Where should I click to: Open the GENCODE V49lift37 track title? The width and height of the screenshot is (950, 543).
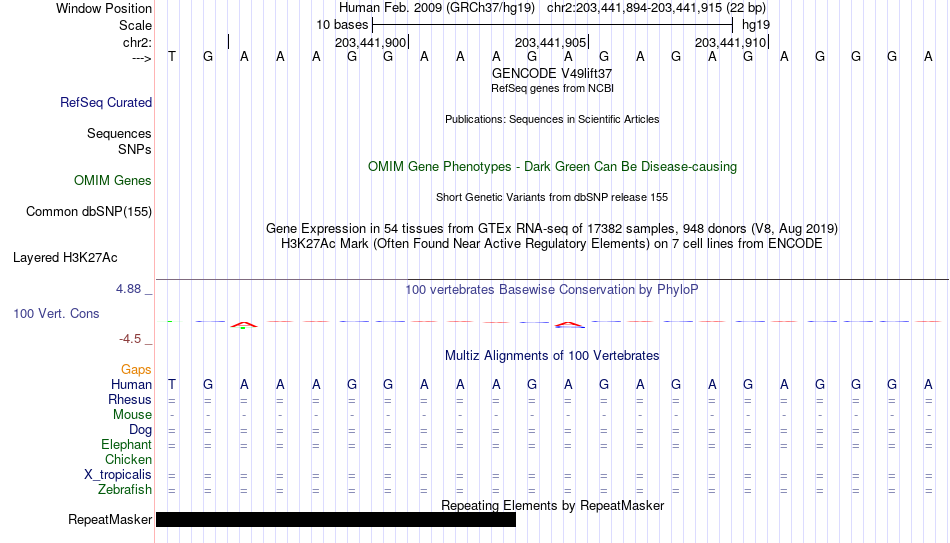pyautogui.click(x=552, y=73)
